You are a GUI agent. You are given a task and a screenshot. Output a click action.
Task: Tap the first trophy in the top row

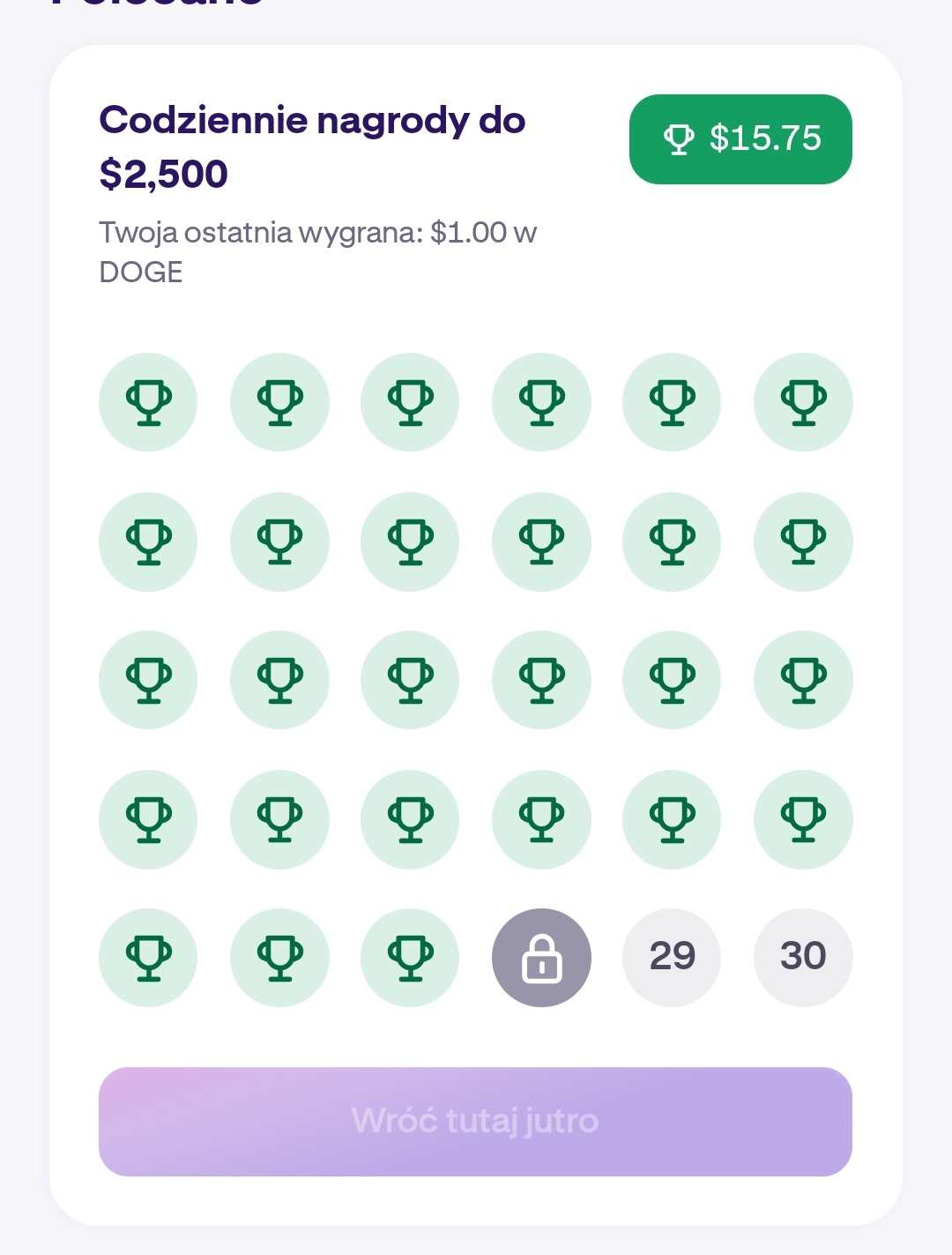click(x=148, y=402)
